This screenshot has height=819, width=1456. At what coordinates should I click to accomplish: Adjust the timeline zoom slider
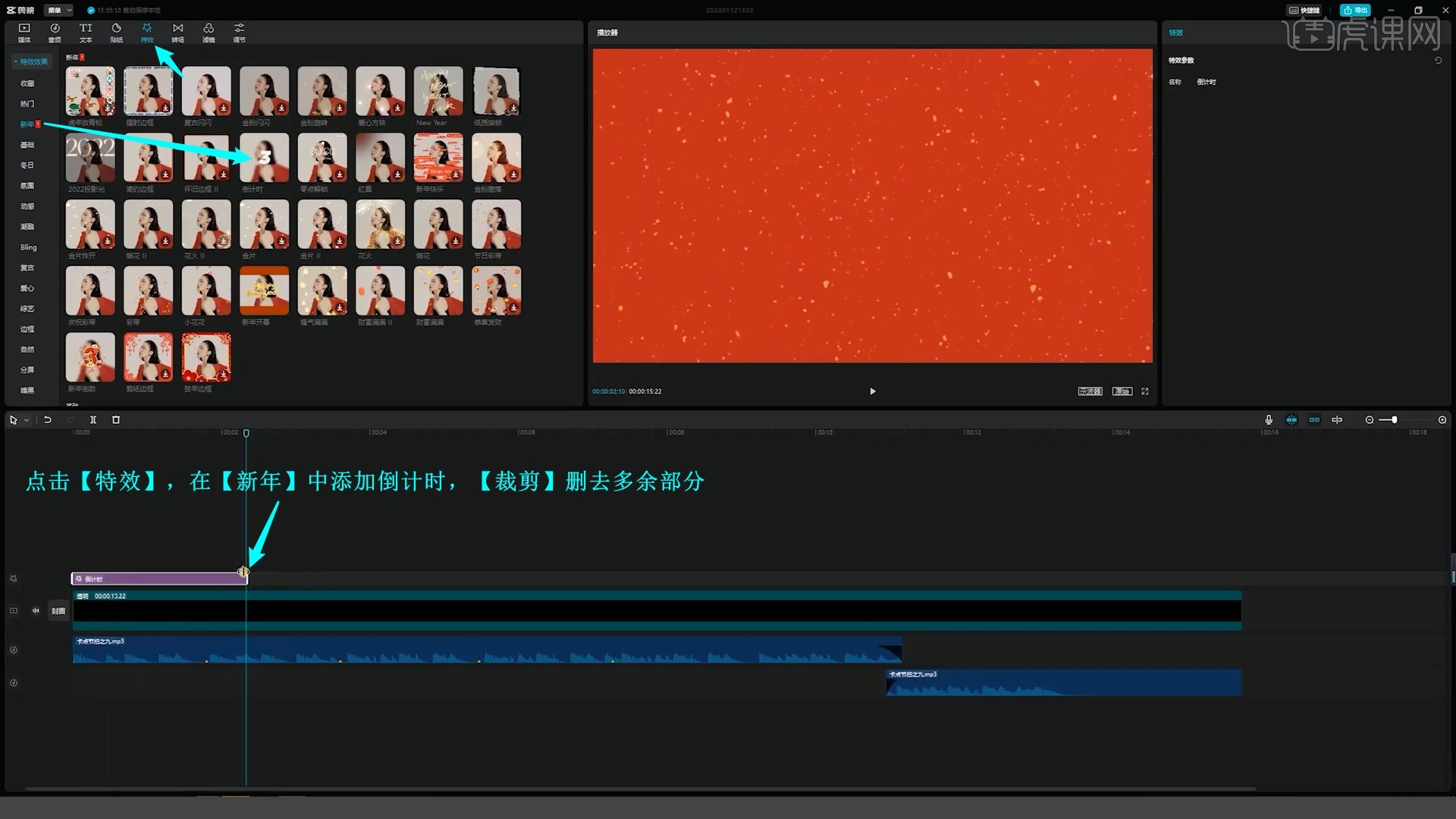click(x=1395, y=419)
